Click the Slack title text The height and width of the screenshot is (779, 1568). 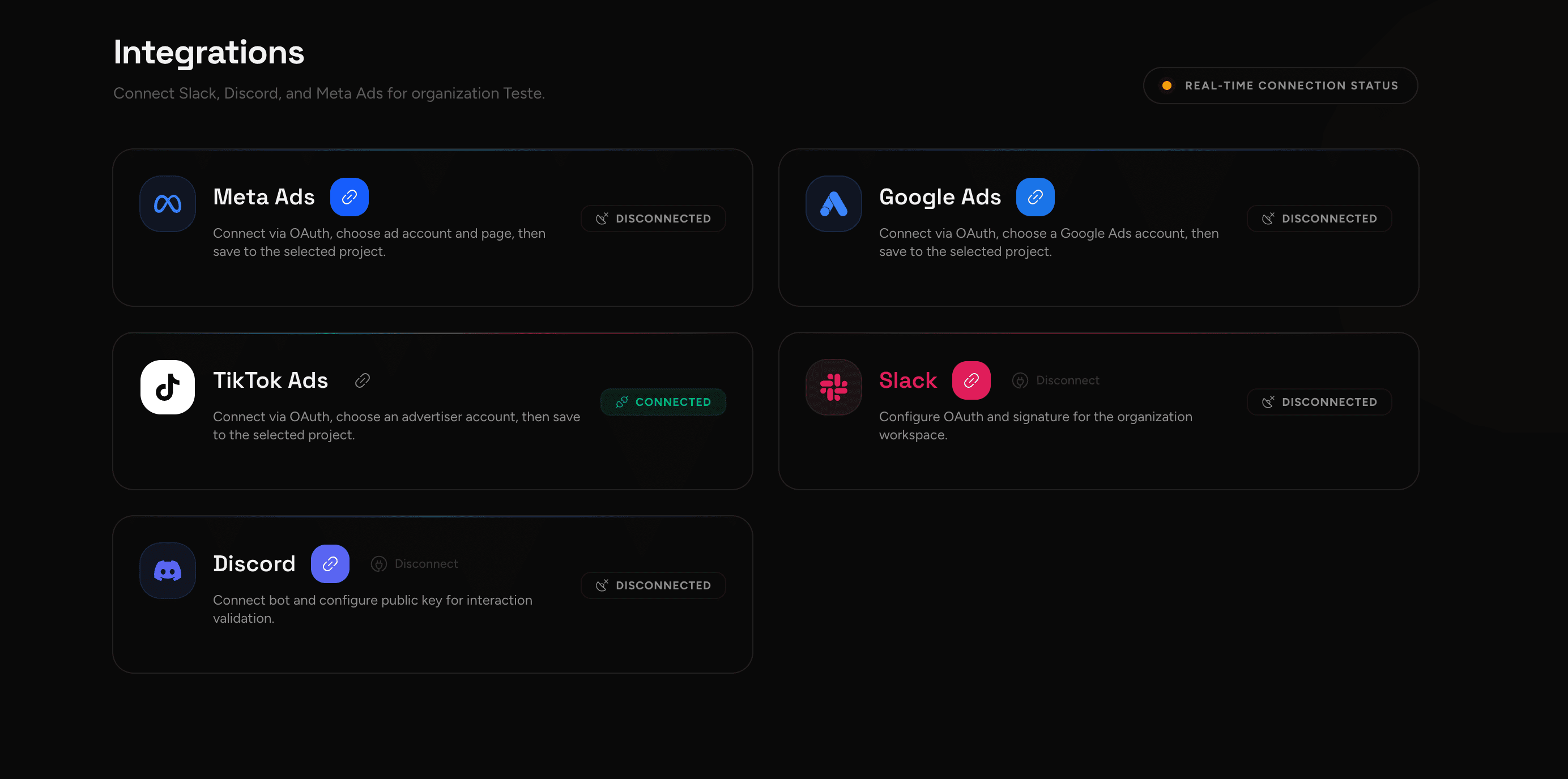(907, 380)
